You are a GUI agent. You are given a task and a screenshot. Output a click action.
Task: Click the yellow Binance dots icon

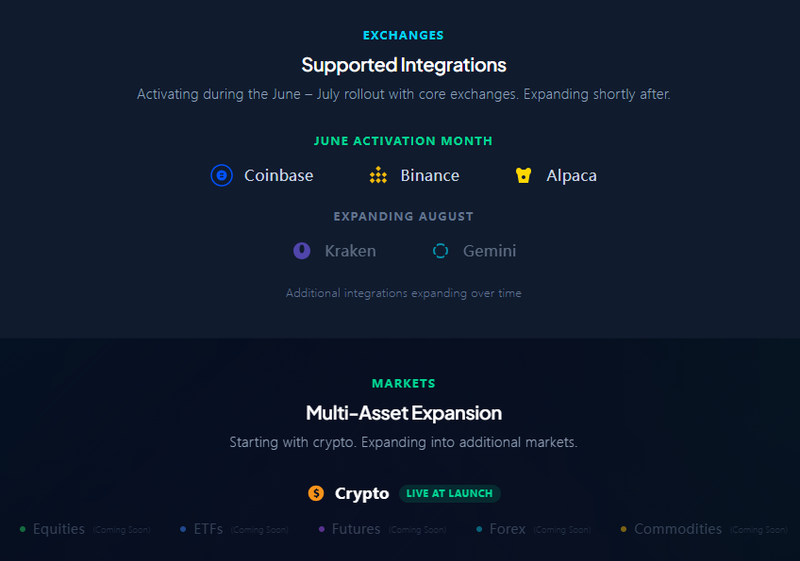click(x=378, y=175)
